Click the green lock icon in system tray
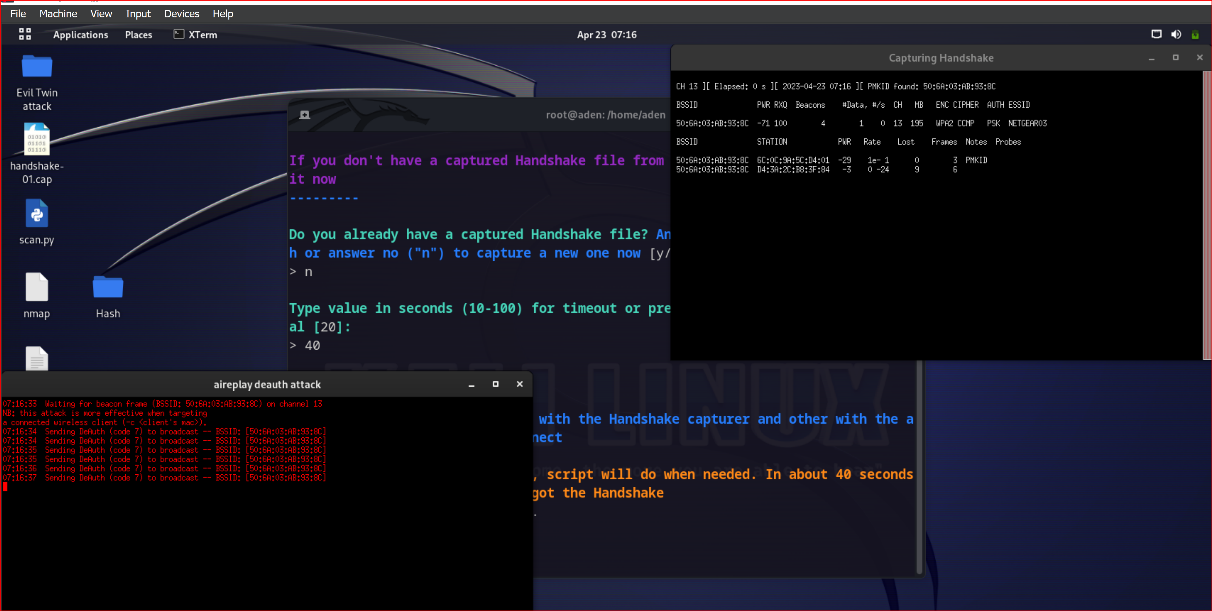Screen dimensions: 1212x611 [x=1196, y=34]
